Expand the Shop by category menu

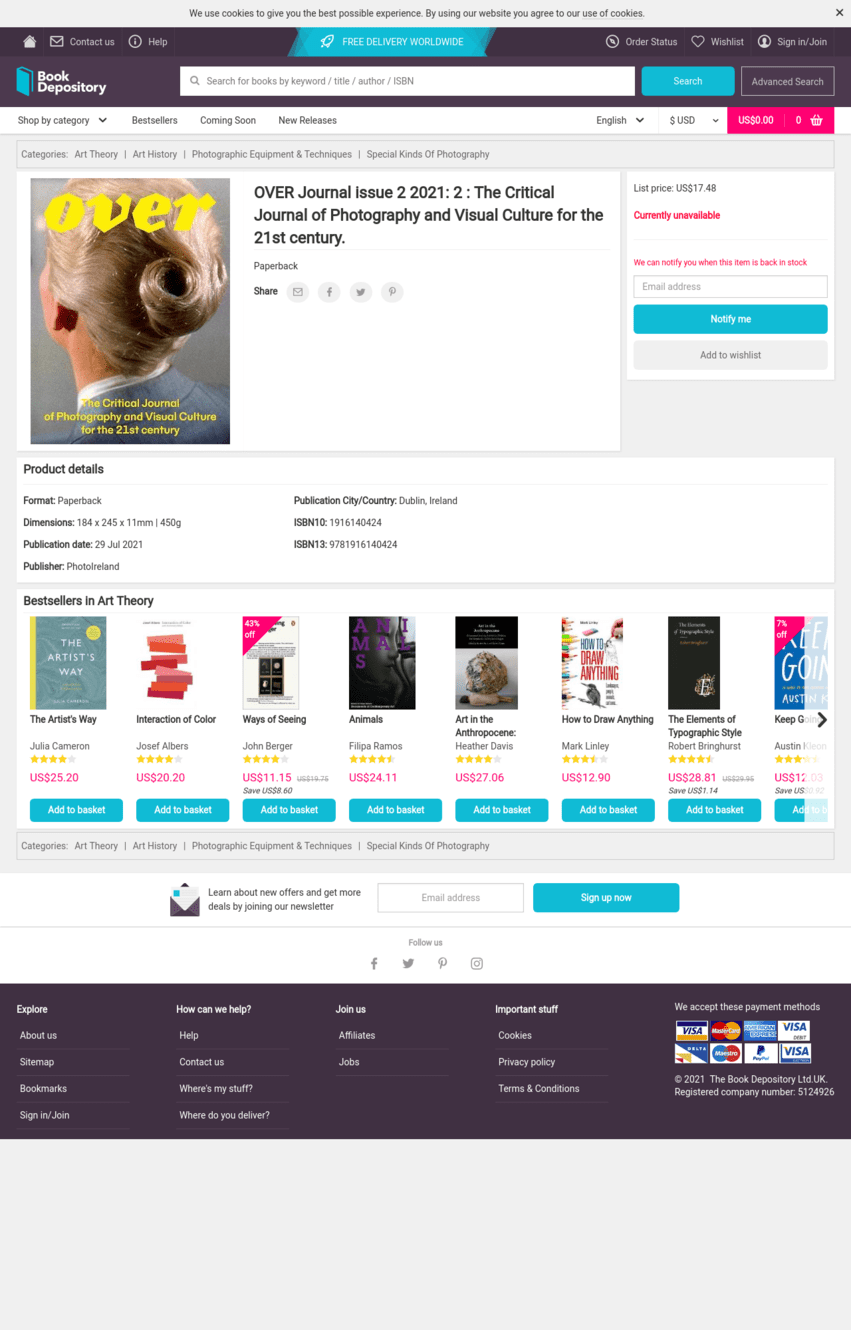click(x=62, y=120)
